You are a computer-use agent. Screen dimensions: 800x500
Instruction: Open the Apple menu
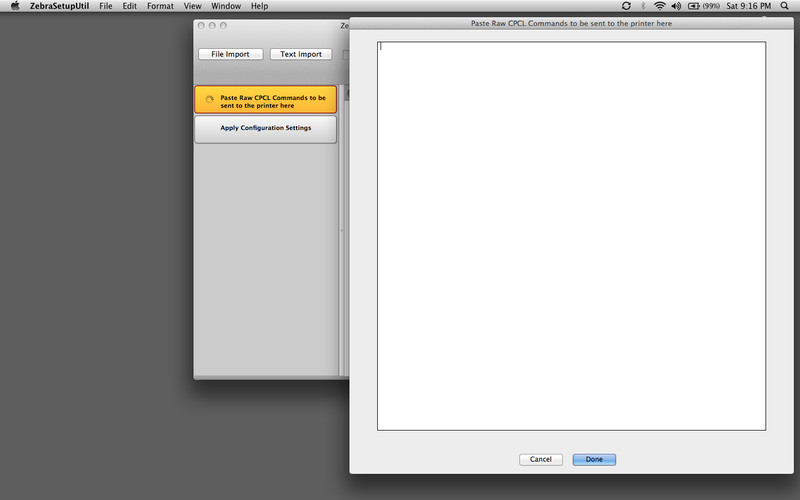pyautogui.click(x=14, y=6)
